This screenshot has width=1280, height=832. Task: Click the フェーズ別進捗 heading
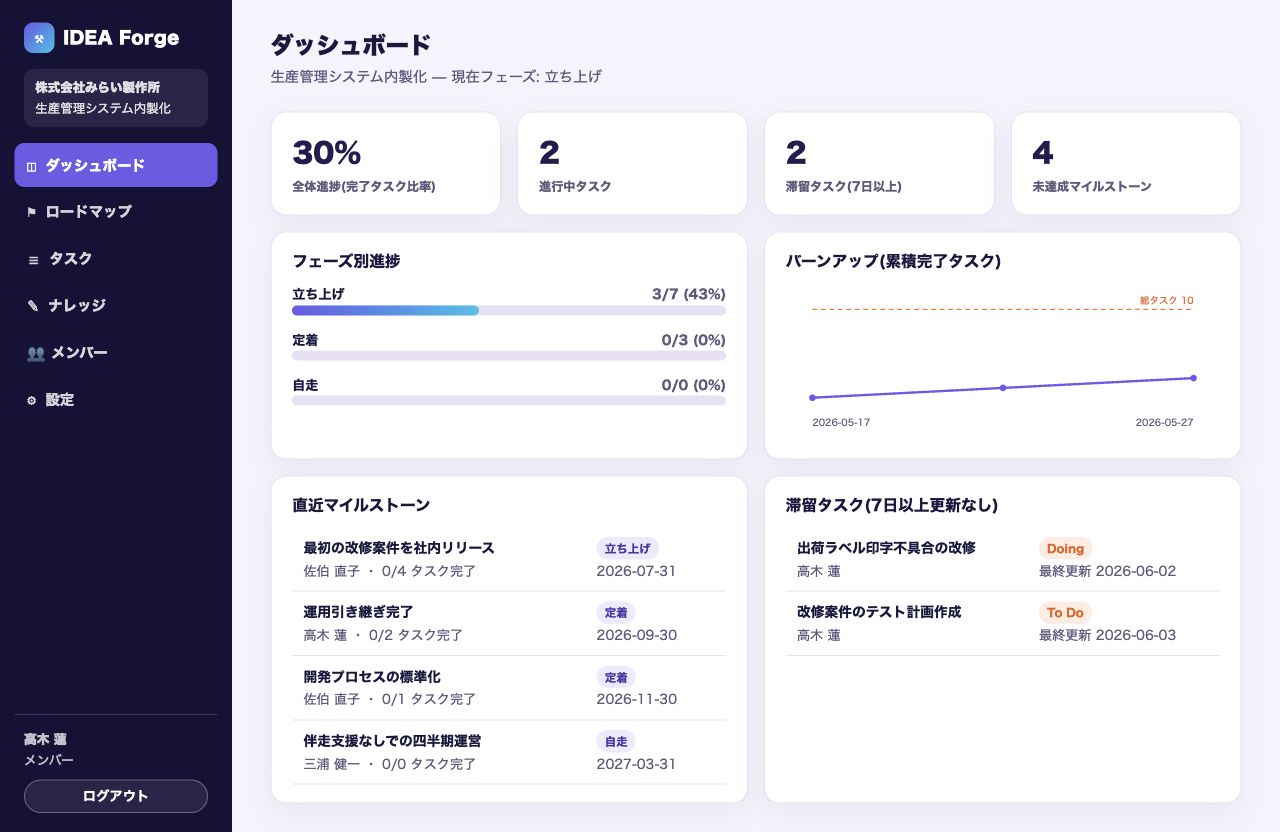tap(346, 261)
